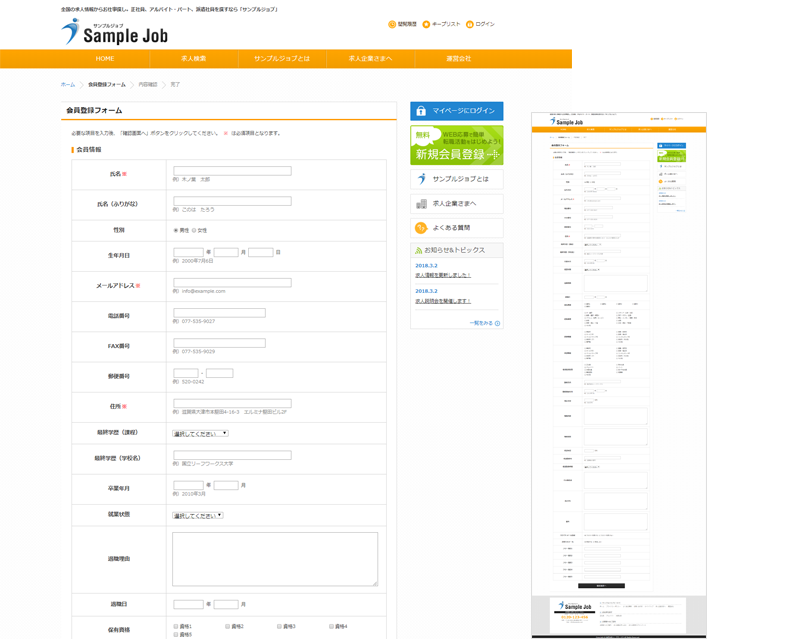Focus the 生年月日 month field
Viewport: 800px width, 639px height.
point(226,252)
